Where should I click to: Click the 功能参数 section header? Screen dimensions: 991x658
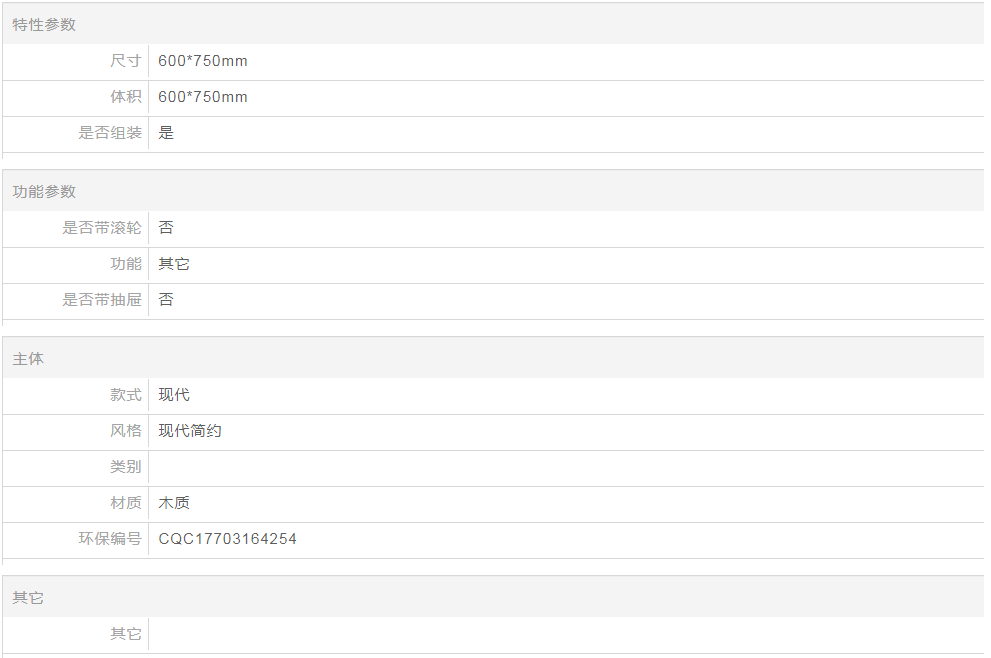tap(44, 192)
